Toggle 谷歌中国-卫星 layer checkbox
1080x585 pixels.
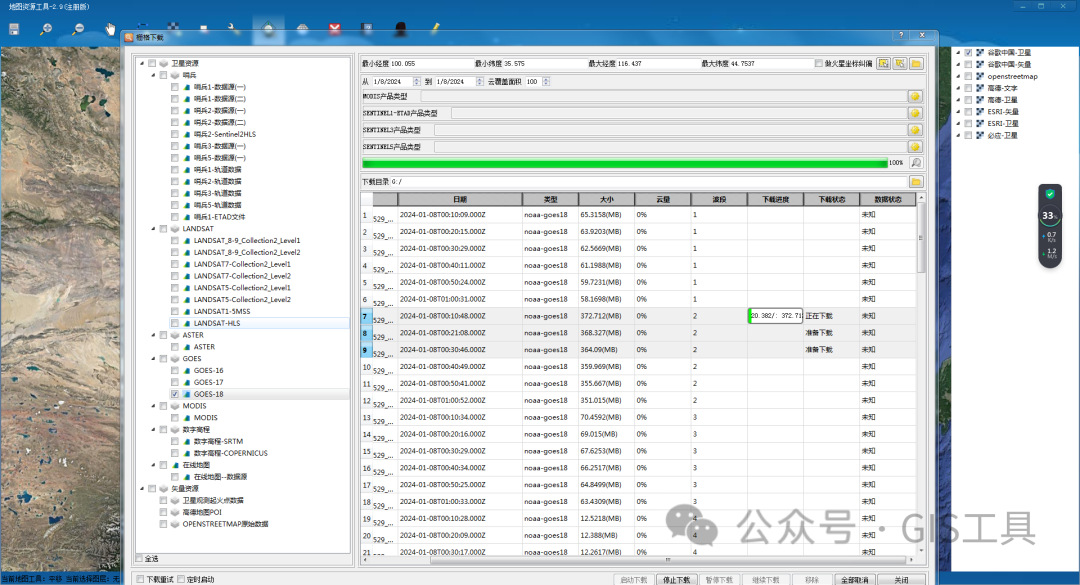coord(968,53)
